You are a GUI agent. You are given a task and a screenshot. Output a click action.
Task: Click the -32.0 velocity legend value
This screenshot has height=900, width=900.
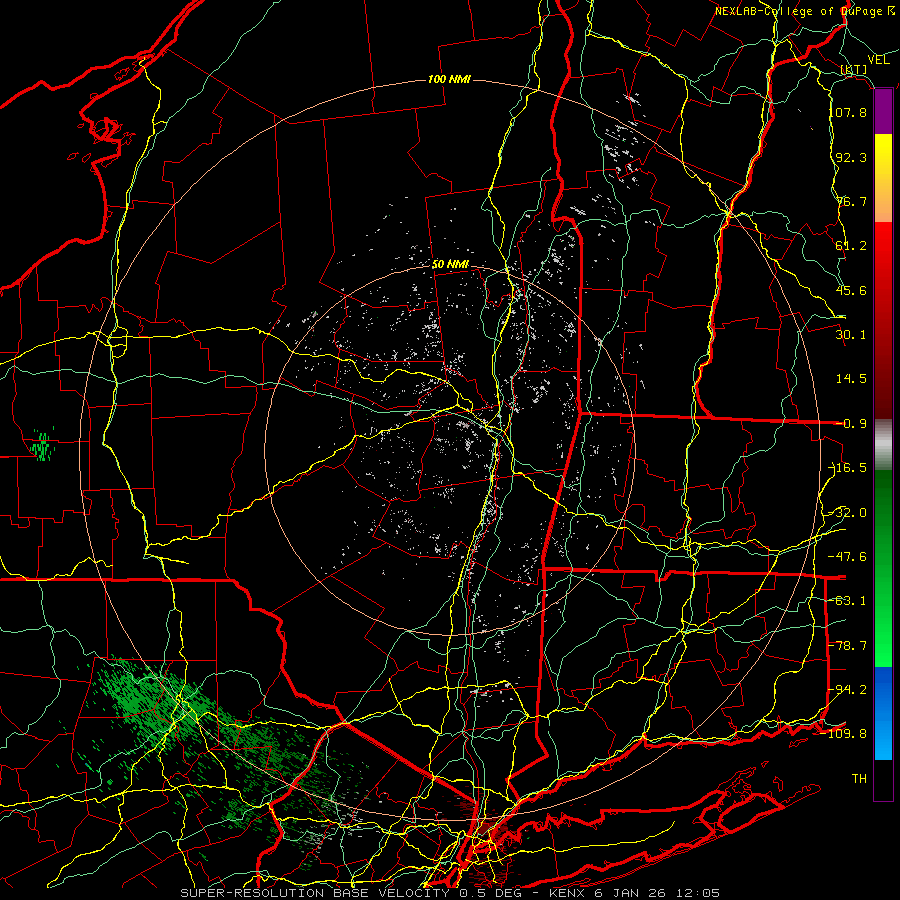[849, 513]
